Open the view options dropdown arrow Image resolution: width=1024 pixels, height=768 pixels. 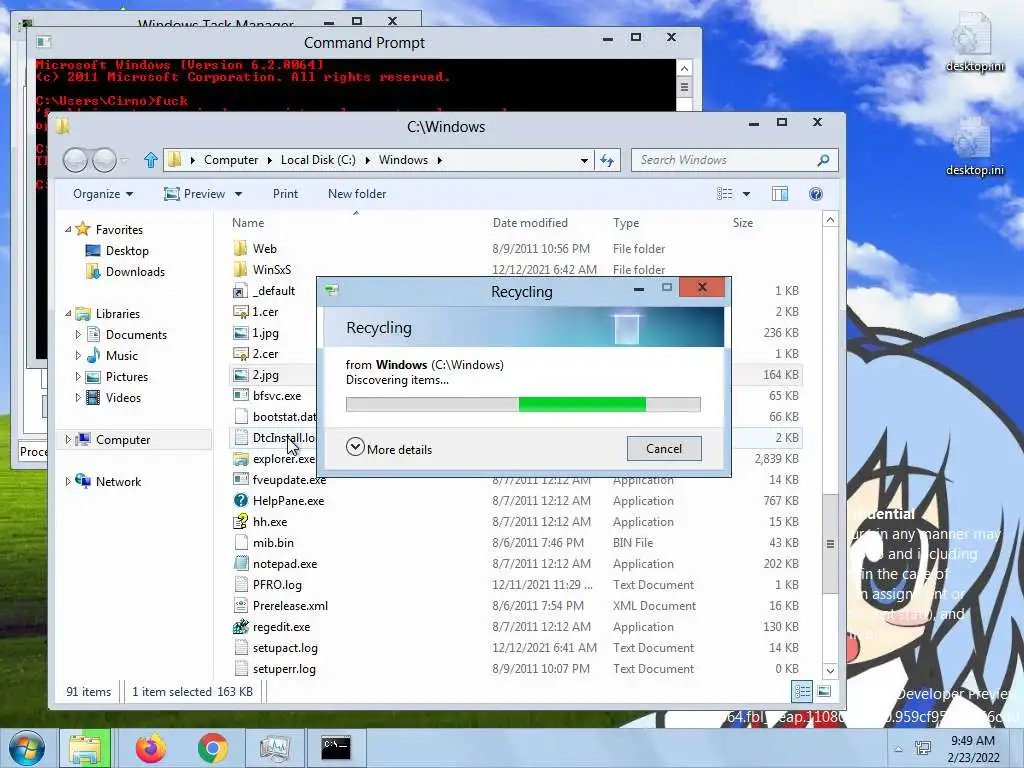tap(746, 194)
